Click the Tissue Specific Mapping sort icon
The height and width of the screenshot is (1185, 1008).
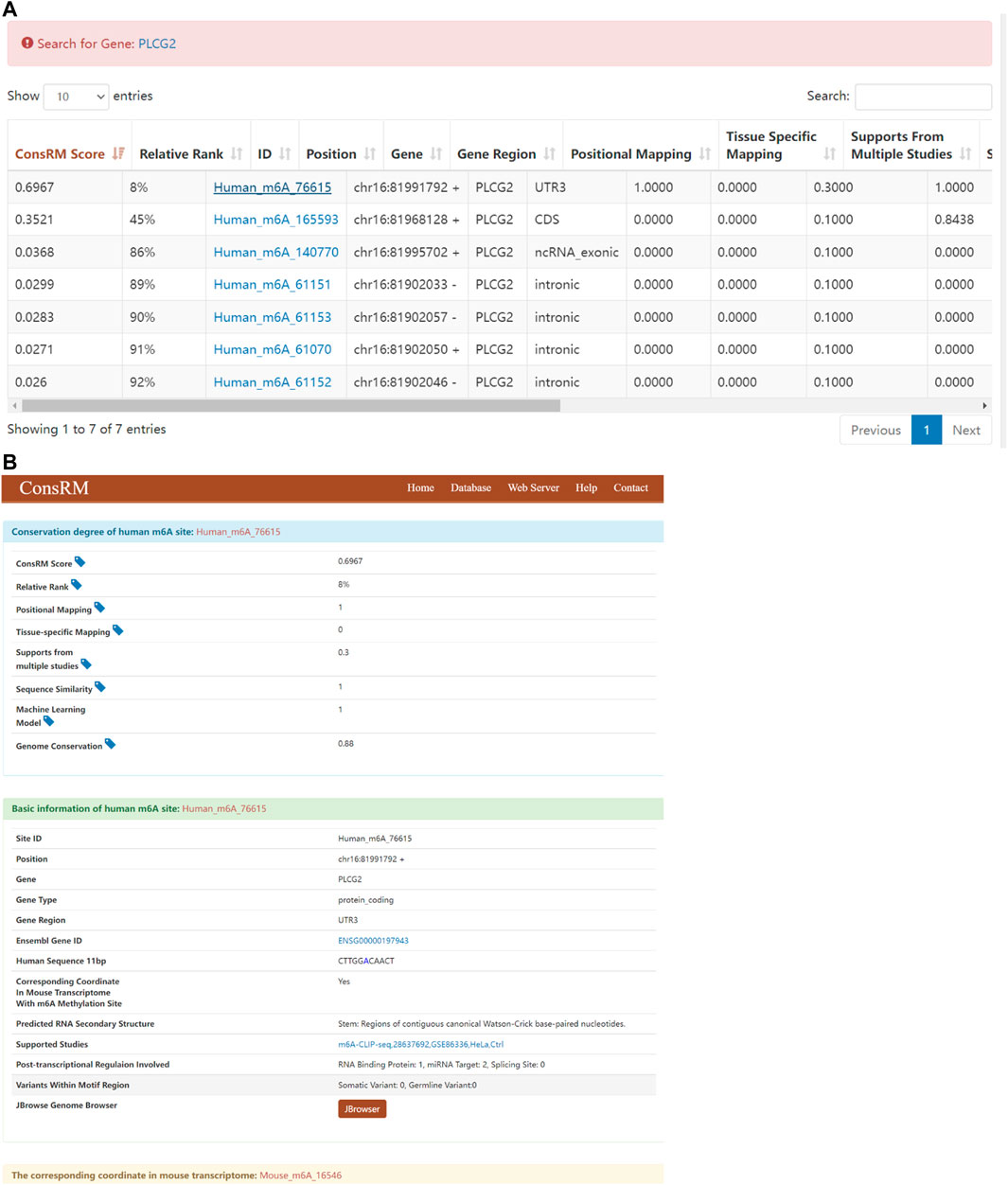830,153
